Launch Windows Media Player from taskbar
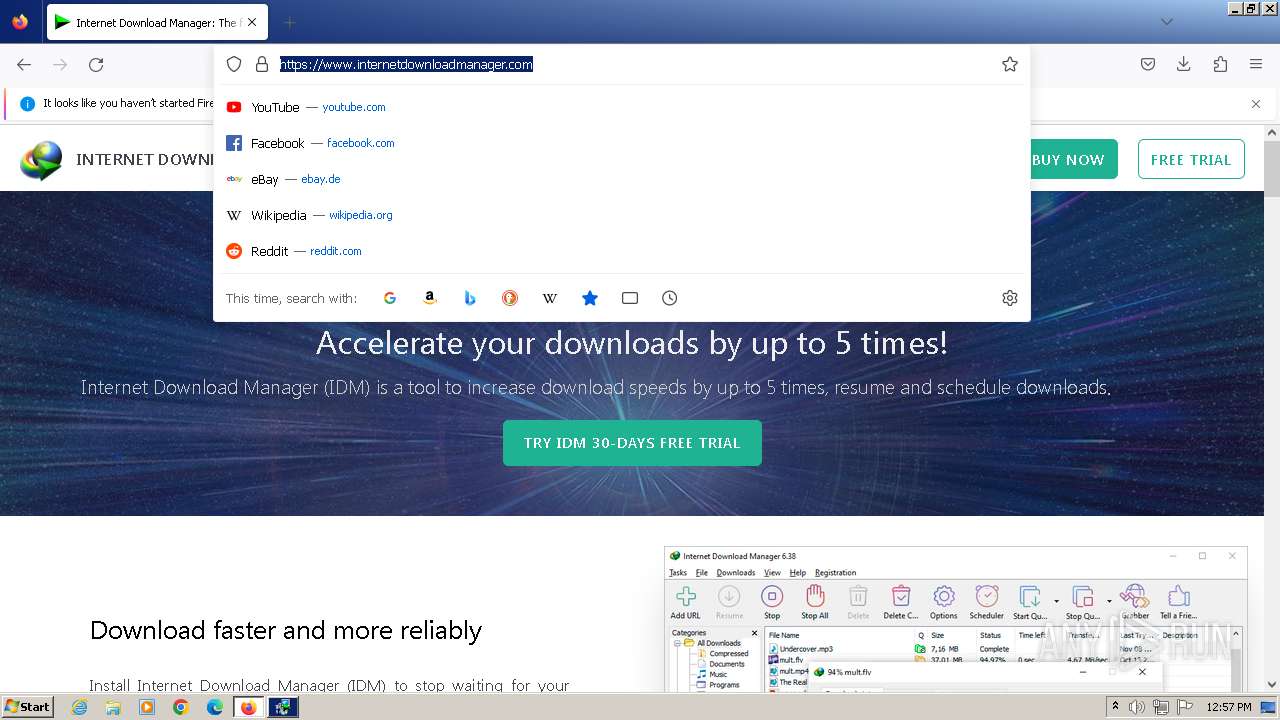This screenshot has width=1280, height=720. click(147, 707)
